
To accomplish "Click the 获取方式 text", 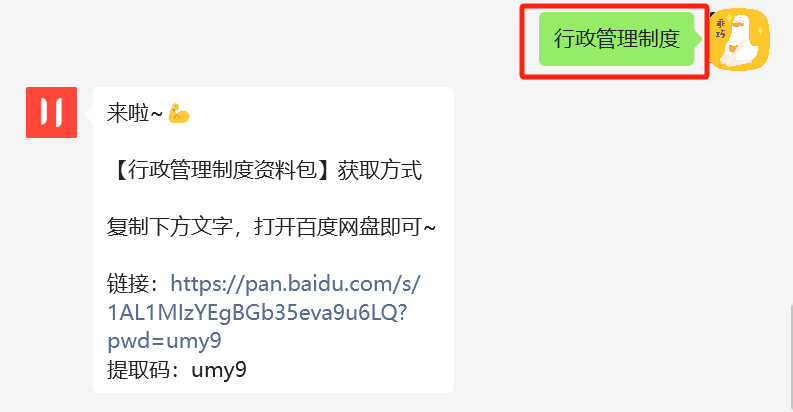I will [x=380, y=170].
